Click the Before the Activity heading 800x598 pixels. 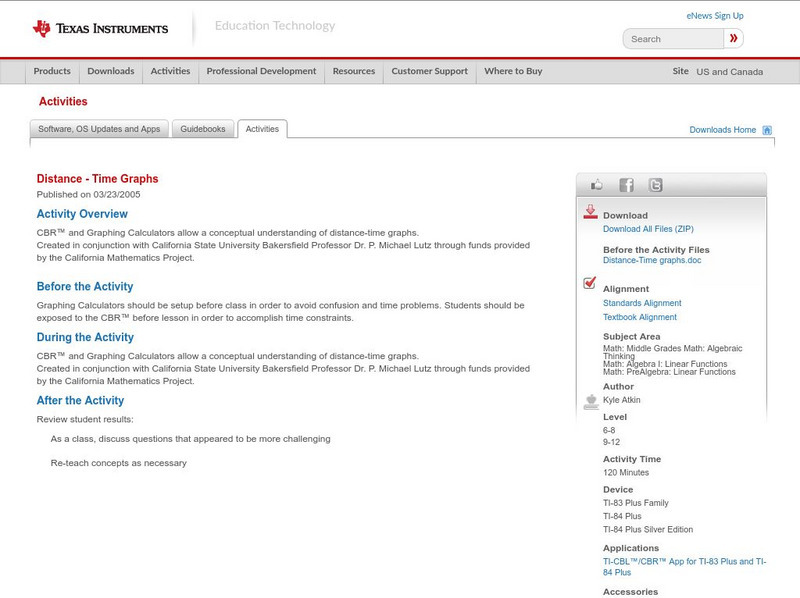pyautogui.click(x=85, y=286)
